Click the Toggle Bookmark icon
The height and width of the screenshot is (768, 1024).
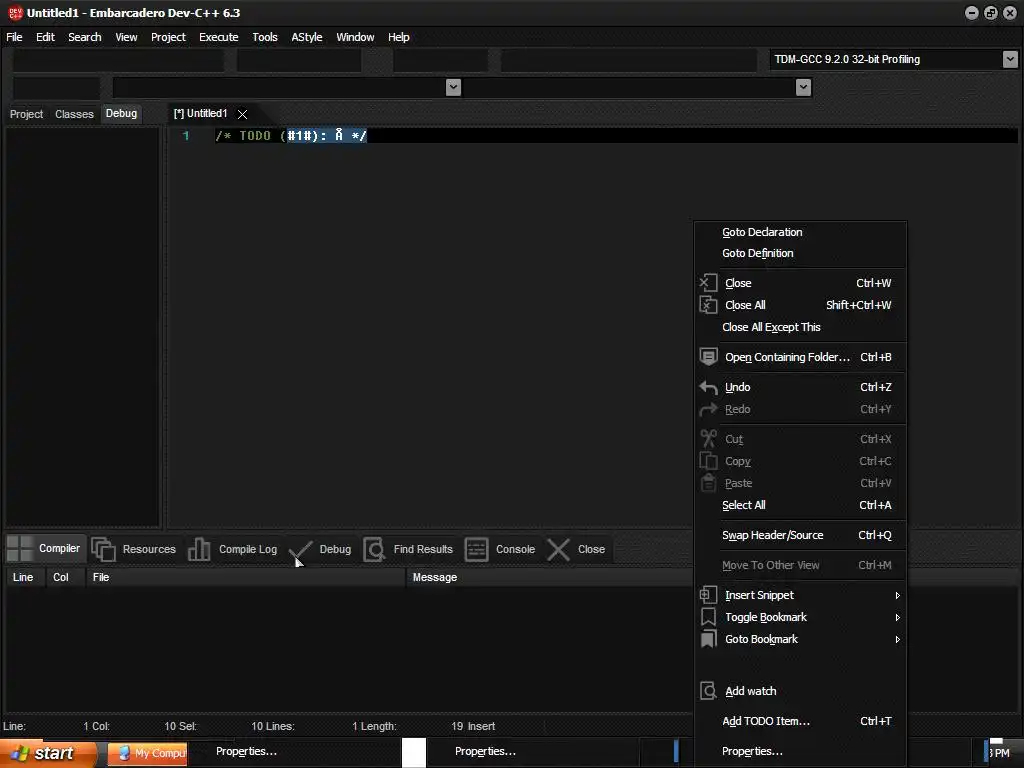[708, 617]
